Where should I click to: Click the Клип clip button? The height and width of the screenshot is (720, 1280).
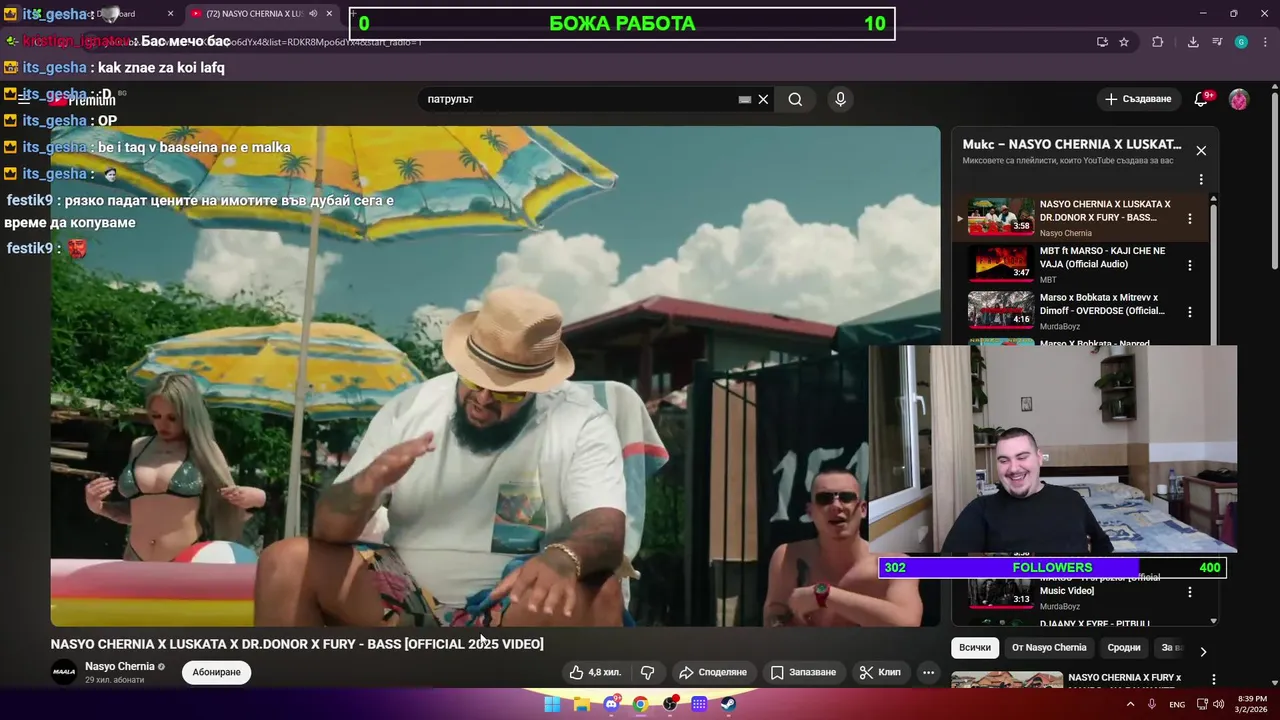pyautogui.click(x=881, y=672)
